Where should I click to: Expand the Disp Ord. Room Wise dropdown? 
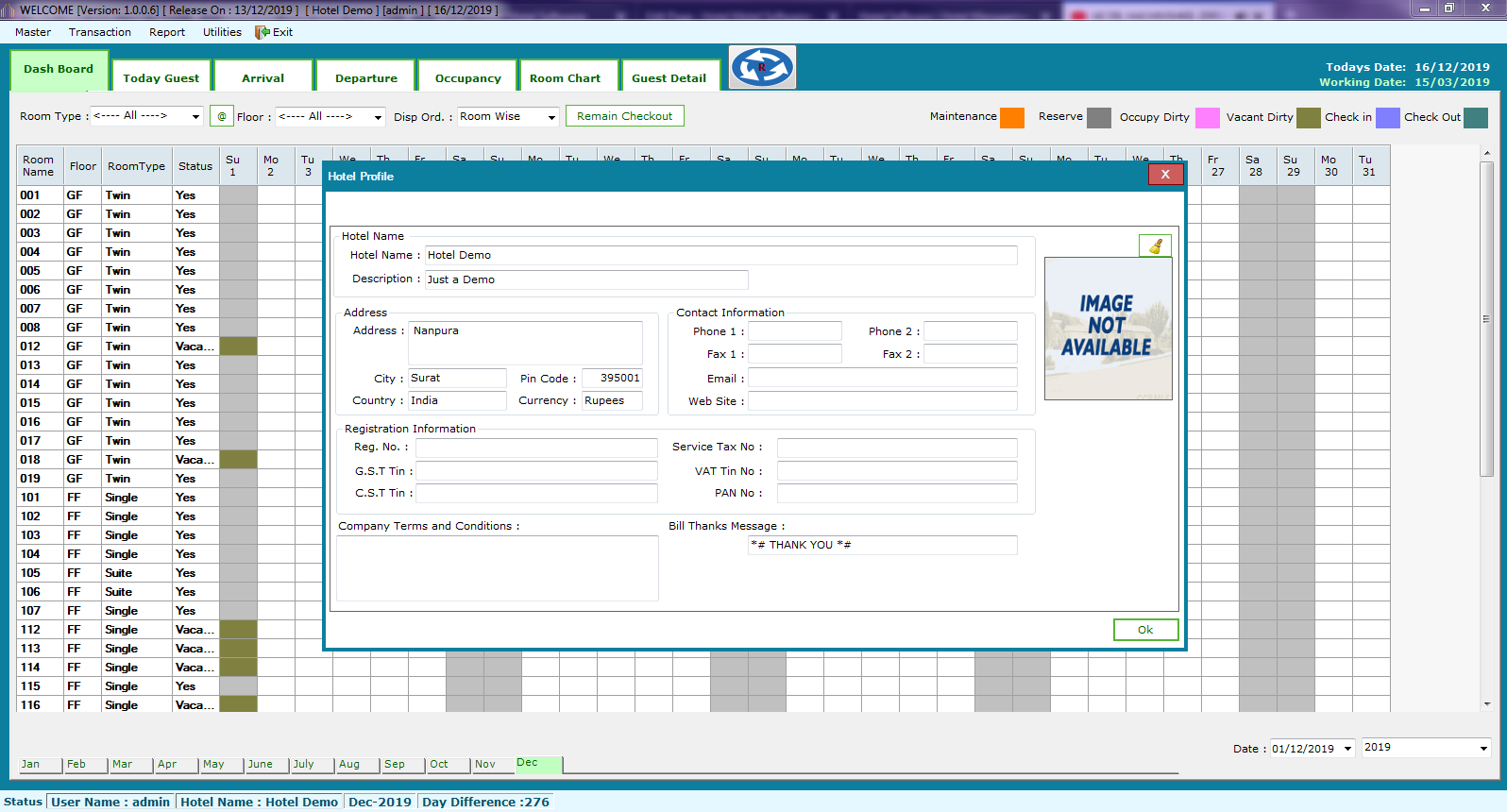(551, 117)
